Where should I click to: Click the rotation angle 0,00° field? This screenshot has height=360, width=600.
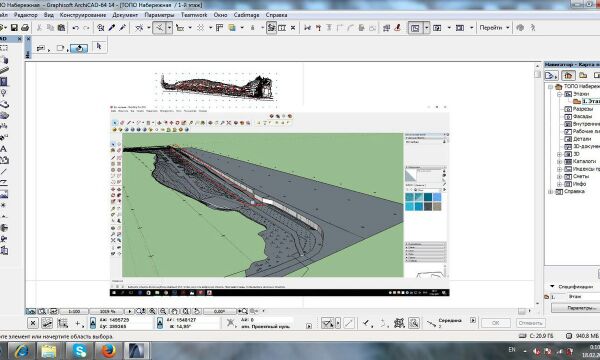pos(219,311)
